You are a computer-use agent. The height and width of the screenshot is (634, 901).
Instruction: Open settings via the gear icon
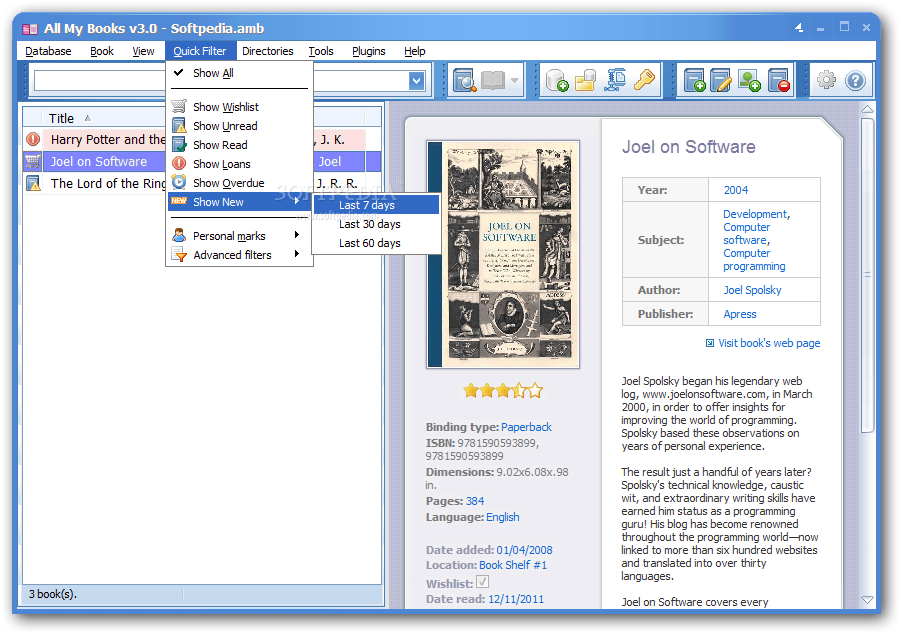pos(826,79)
